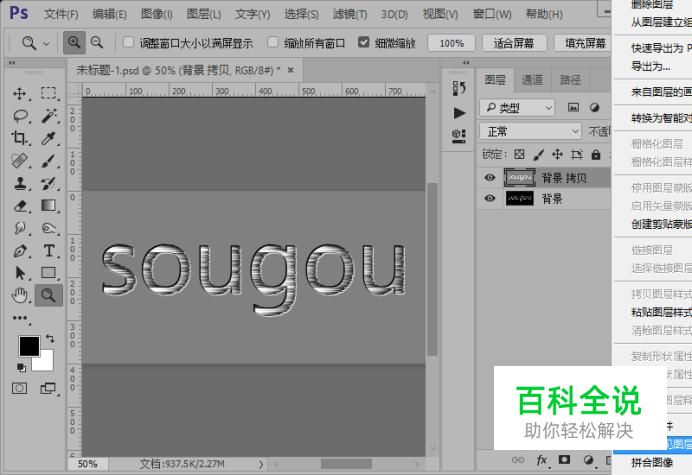Screen dimensions: 692x475
Task: Choose Zoom In mode in options bar
Action: point(74,43)
